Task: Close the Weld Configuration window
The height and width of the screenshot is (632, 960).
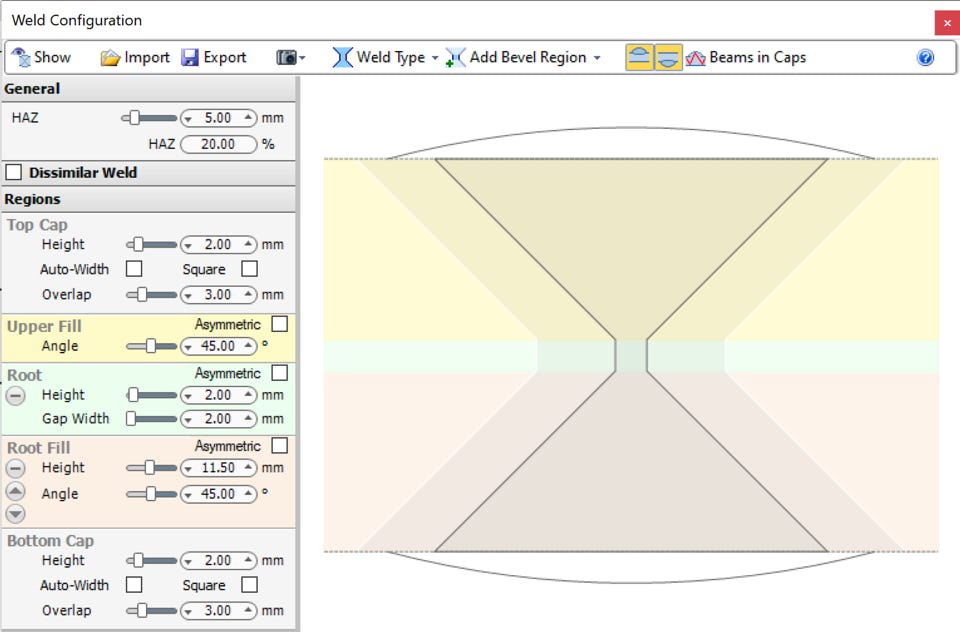Action: (x=947, y=23)
